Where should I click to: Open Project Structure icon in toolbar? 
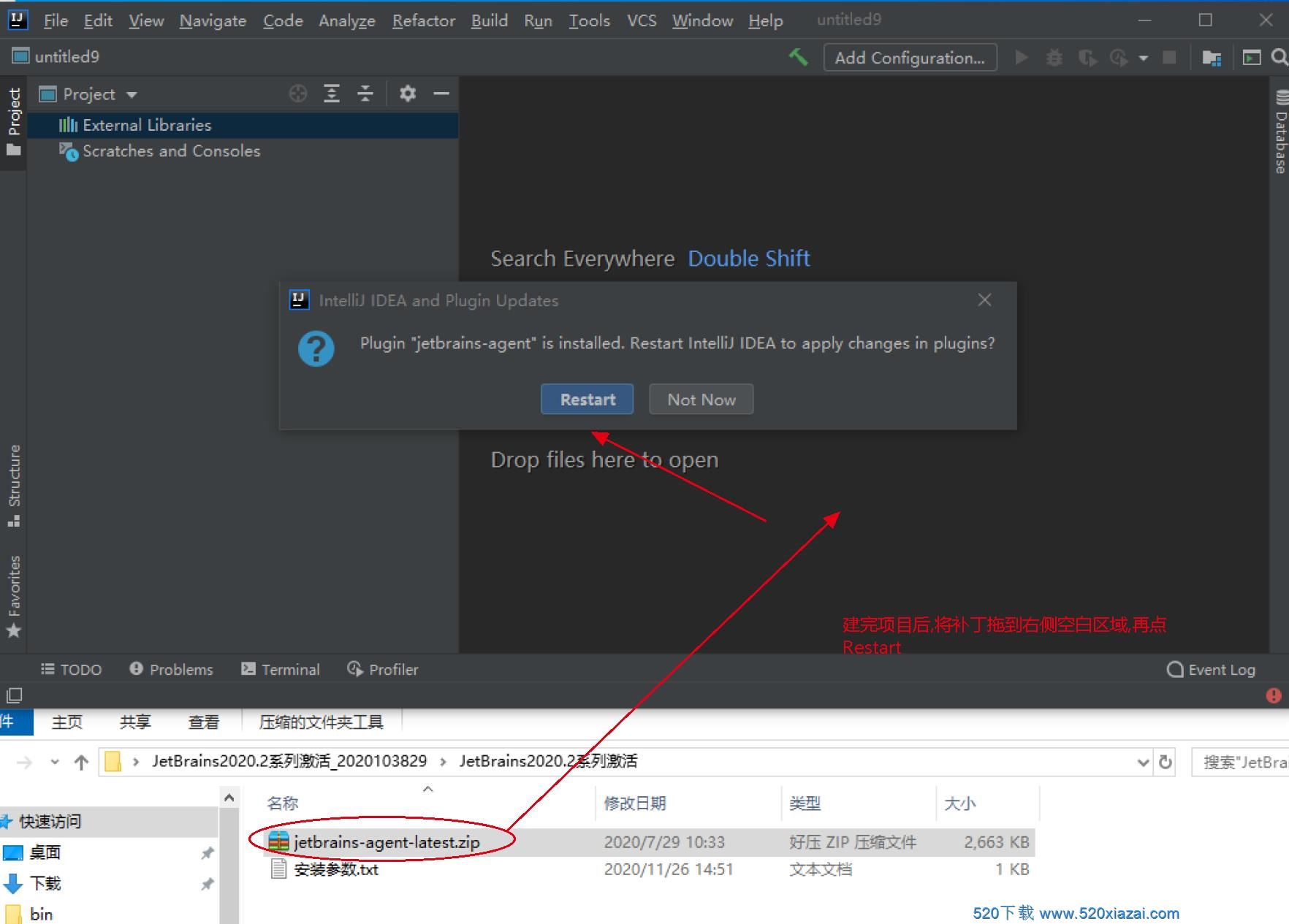click(x=1212, y=57)
